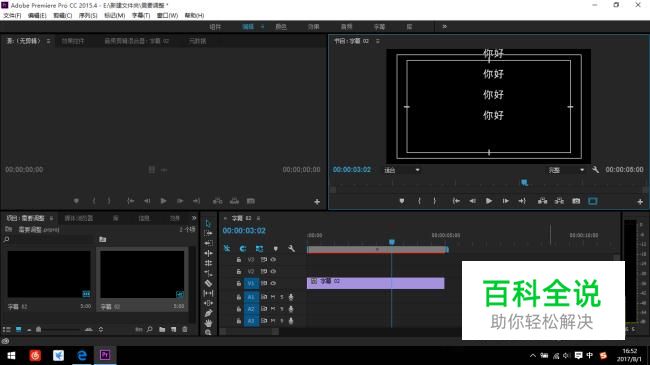Image resolution: width=650 pixels, height=365 pixels.
Task: Select the purple 字幕 02 clip on the timeline
Action: click(x=376, y=283)
